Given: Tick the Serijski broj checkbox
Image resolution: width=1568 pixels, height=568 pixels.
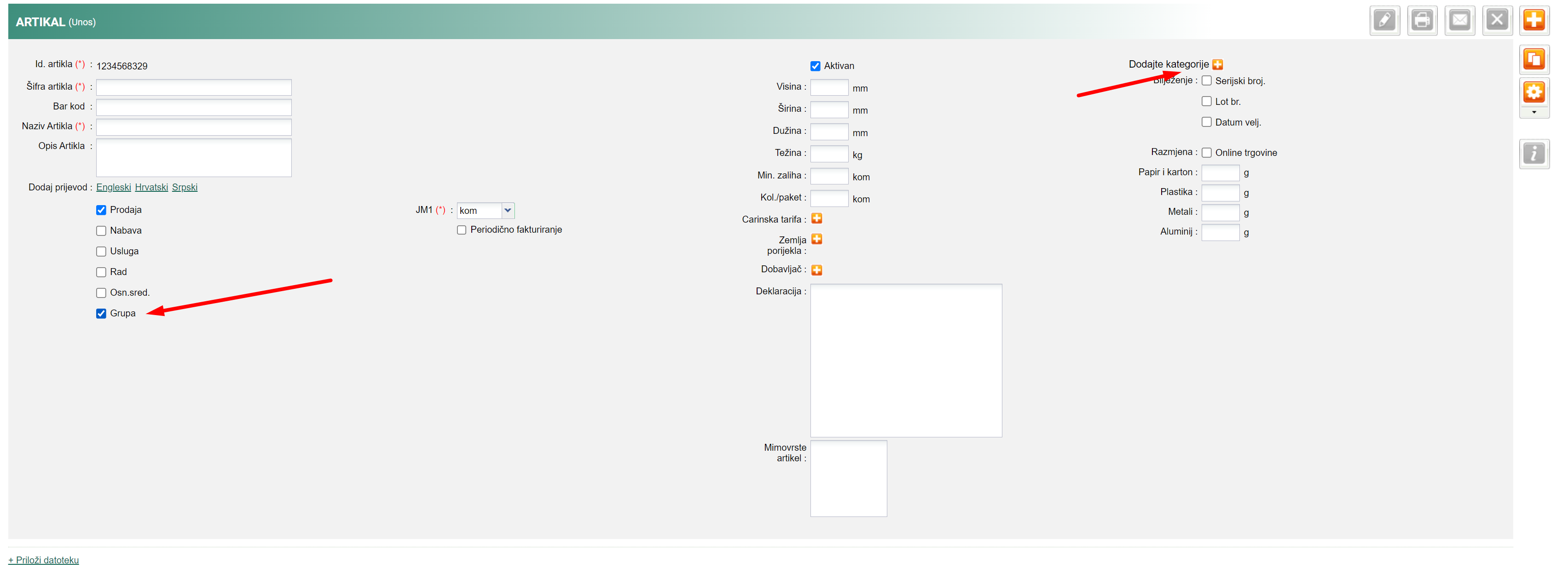Looking at the screenshot, I should [1206, 81].
